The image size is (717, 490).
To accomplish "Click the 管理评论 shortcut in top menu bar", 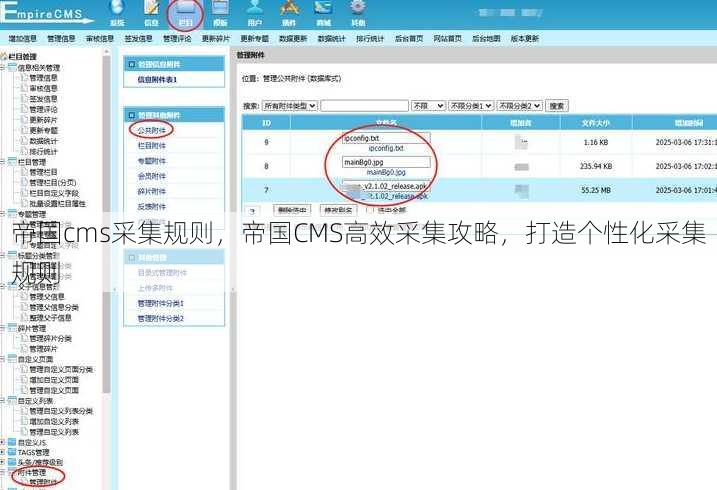I will point(177,39).
